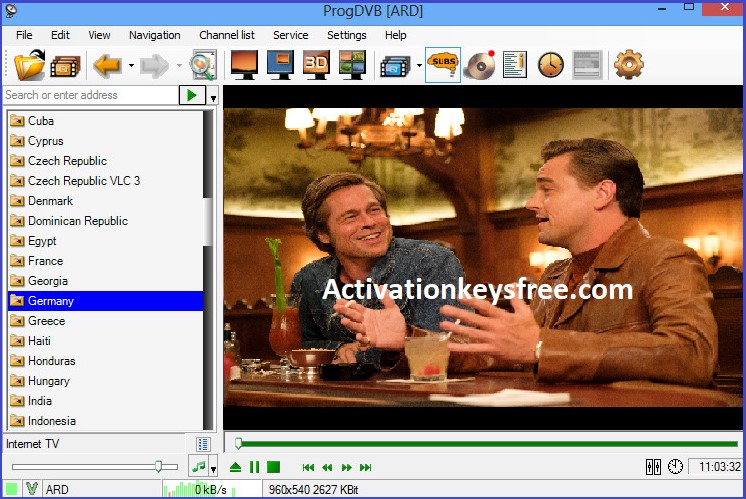Viewport: 746px width, 499px height.
Task: Open the magnifier search channels icon
Action: [203, 65]
